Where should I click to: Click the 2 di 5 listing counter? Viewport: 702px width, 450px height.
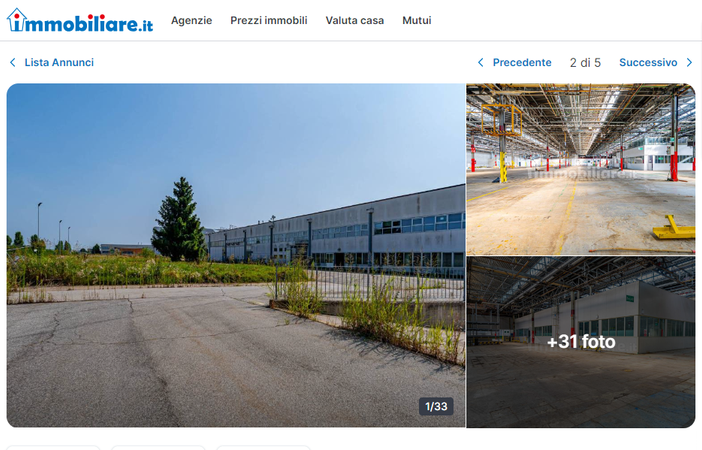point(585,63)
